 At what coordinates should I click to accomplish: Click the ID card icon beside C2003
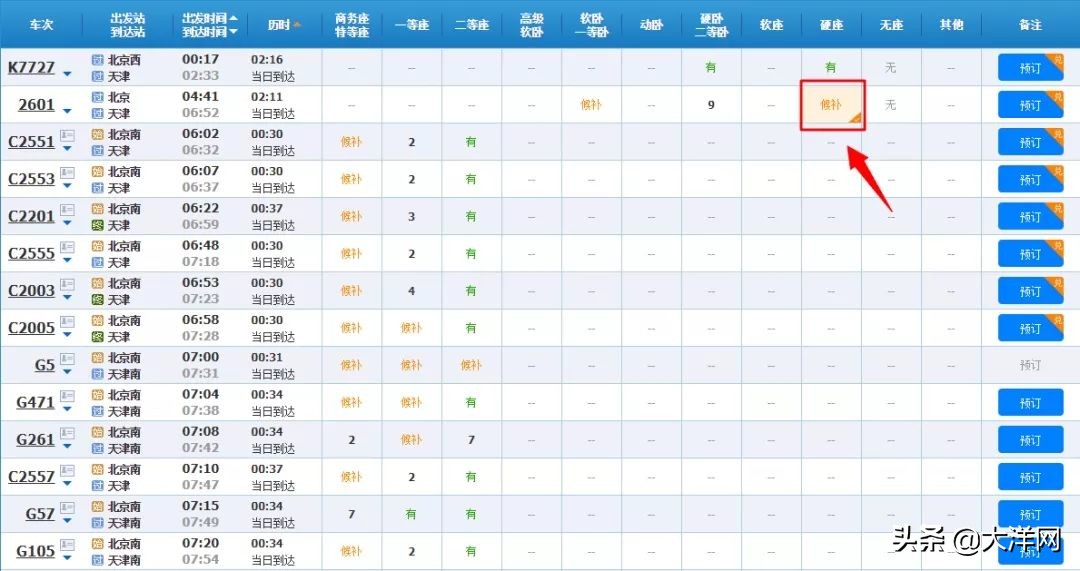click(x=67, y=284)
